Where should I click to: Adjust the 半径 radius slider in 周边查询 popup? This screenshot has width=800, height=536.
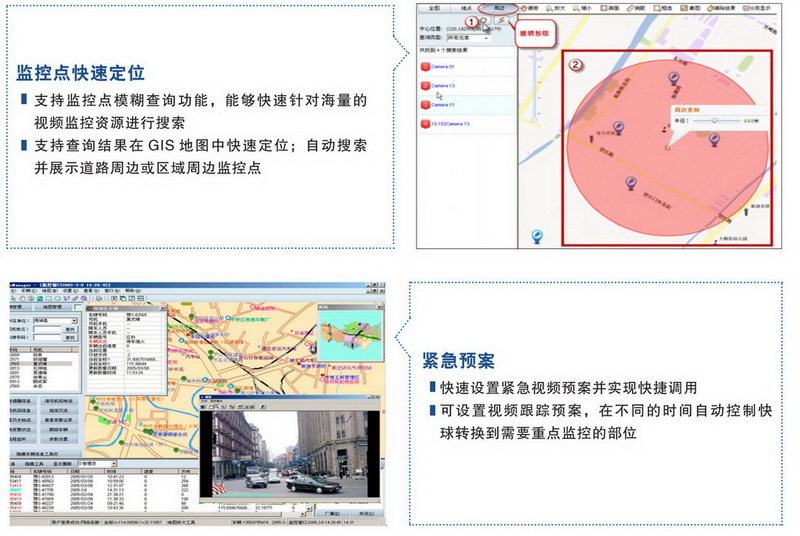[715, 121]
